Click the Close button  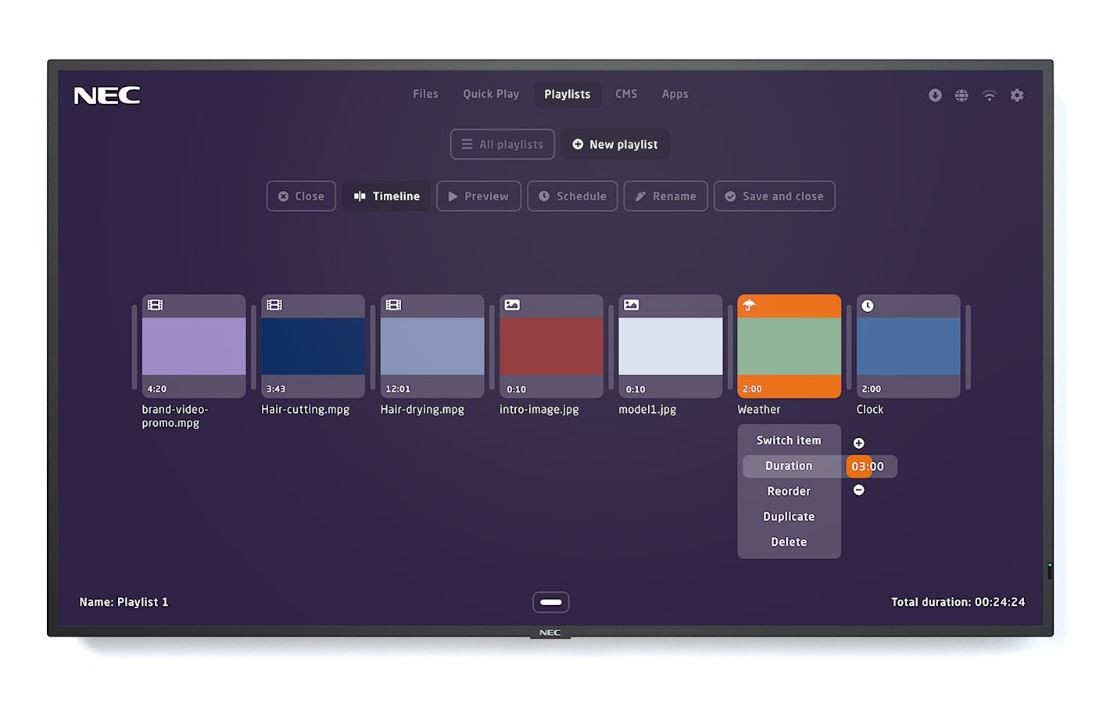tap(301, 196)
